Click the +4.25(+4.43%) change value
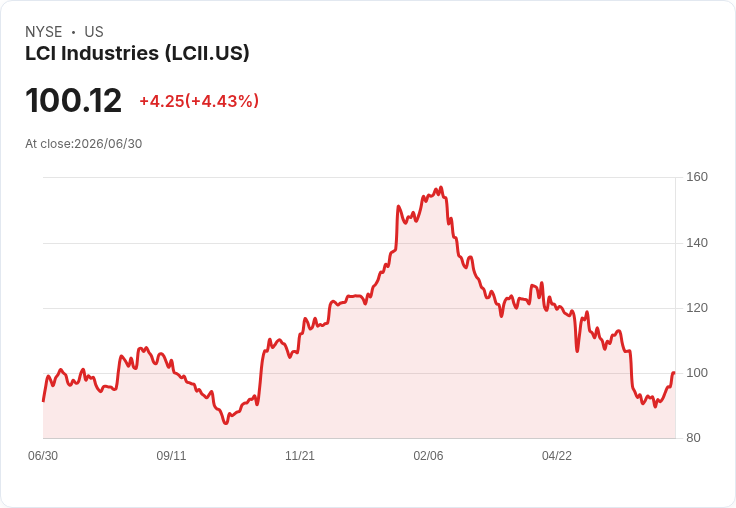736x508 pixels. (x=199, y=101)
